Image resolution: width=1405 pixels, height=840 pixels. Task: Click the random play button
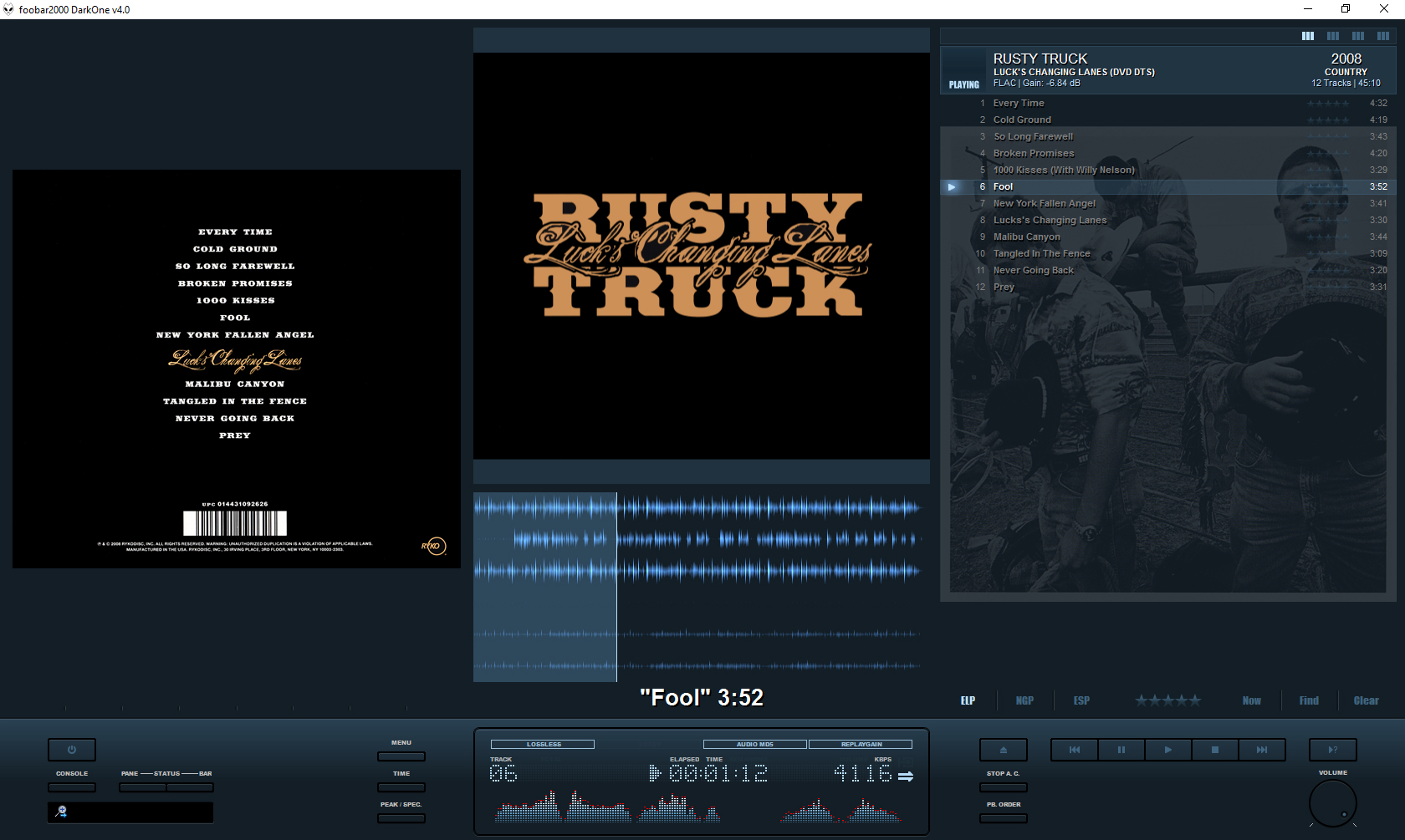(x=1333, y=750)
